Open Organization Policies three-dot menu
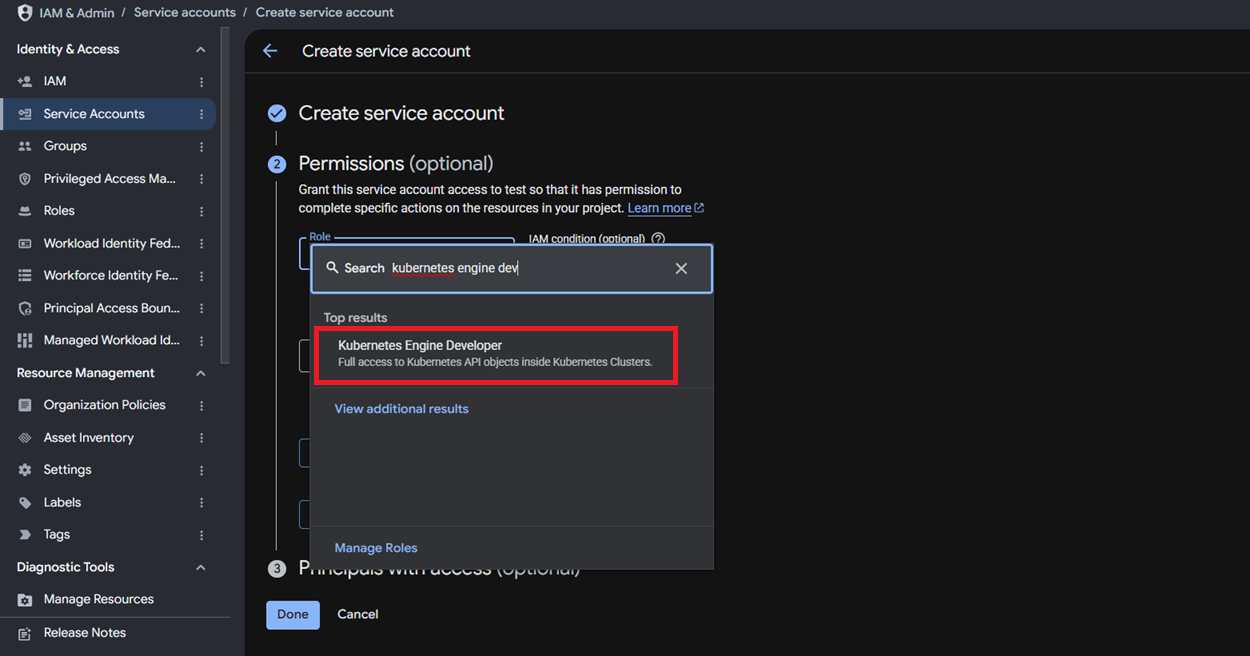Viewport: 1250px width, 656px height. pyautogui.click(x=201, y=406)
